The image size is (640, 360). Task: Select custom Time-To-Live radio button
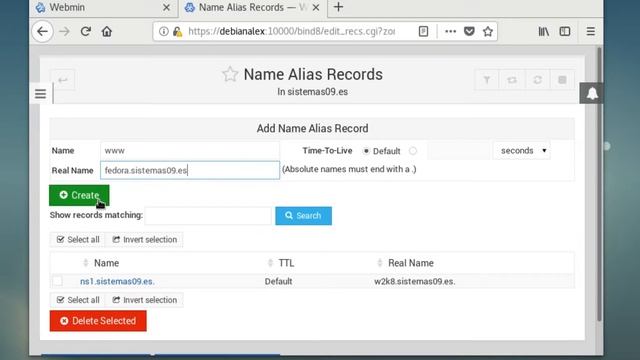pos(413,151)
